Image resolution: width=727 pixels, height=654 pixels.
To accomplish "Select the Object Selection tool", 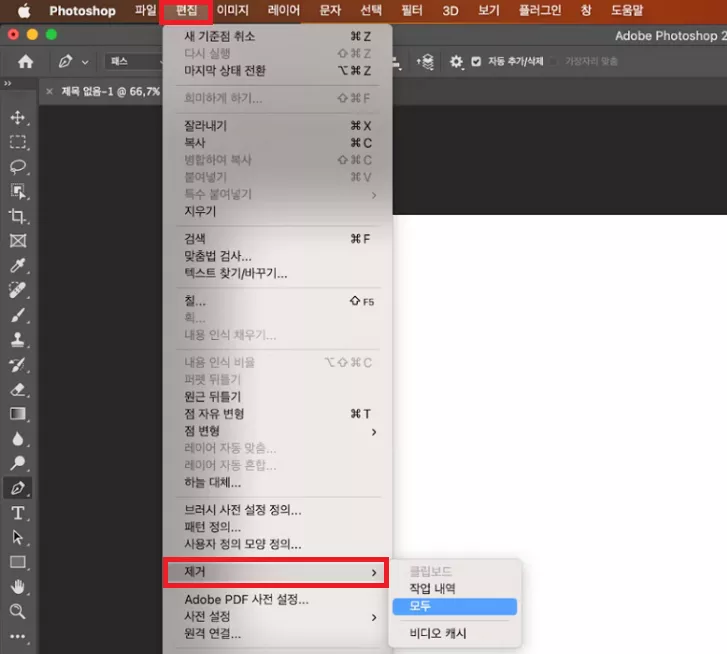I will pyautogui.click(x=18, y=191).
